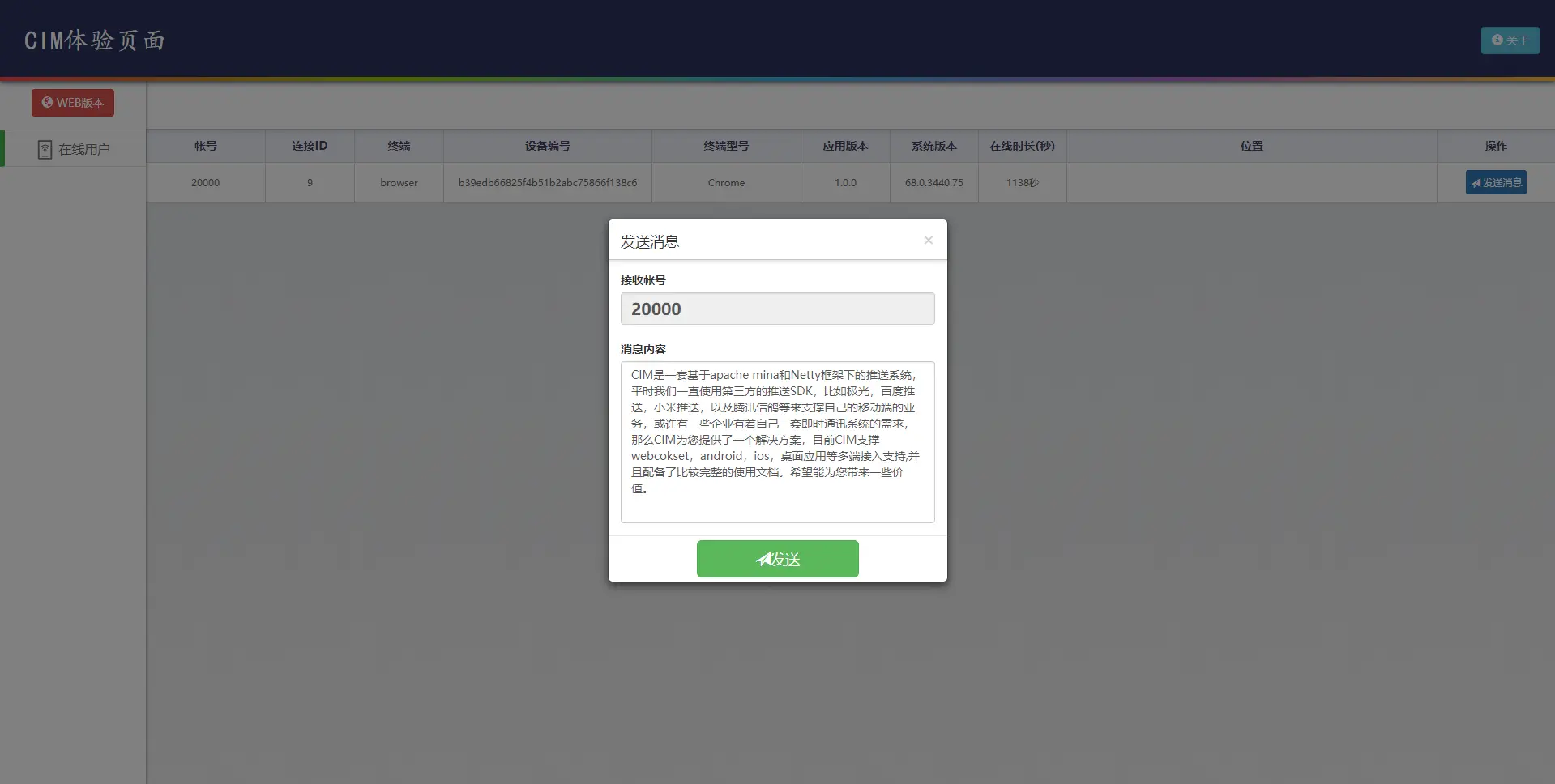Click the 帐号 column header
The height and width of the screenshot is (784, 1555).
(x=205, y=146)
